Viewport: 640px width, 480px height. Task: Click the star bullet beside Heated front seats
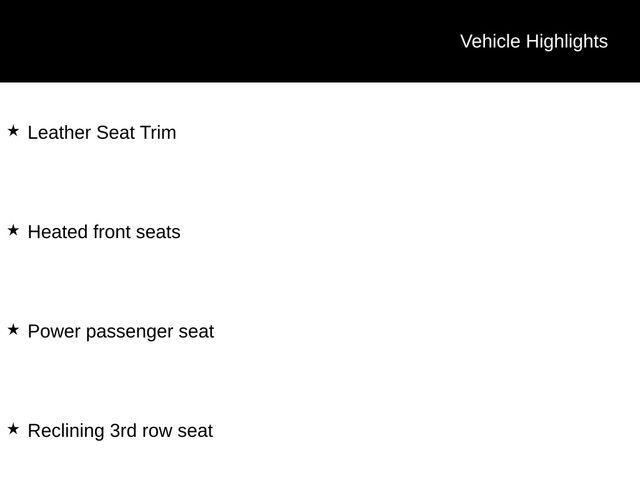(x=13, y=230)
